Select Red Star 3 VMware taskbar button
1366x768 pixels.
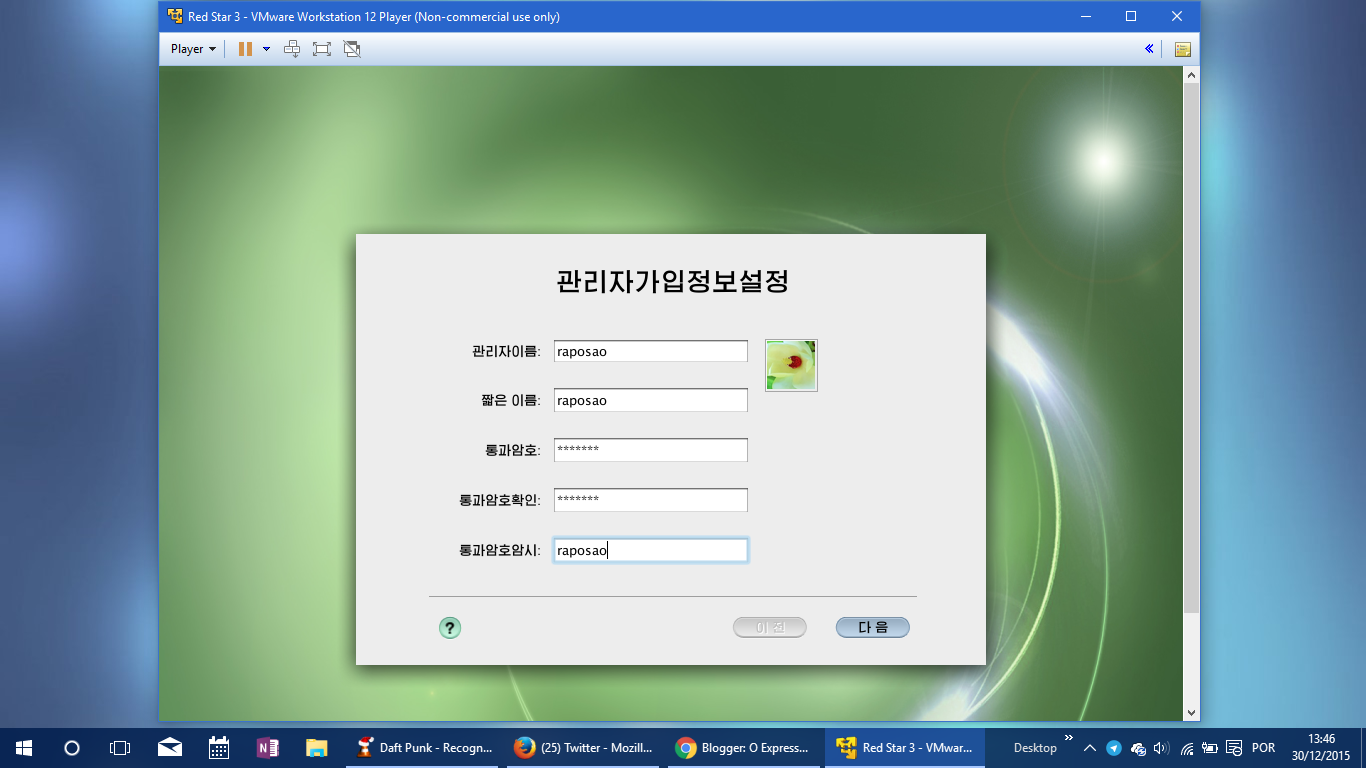point(904,747)
